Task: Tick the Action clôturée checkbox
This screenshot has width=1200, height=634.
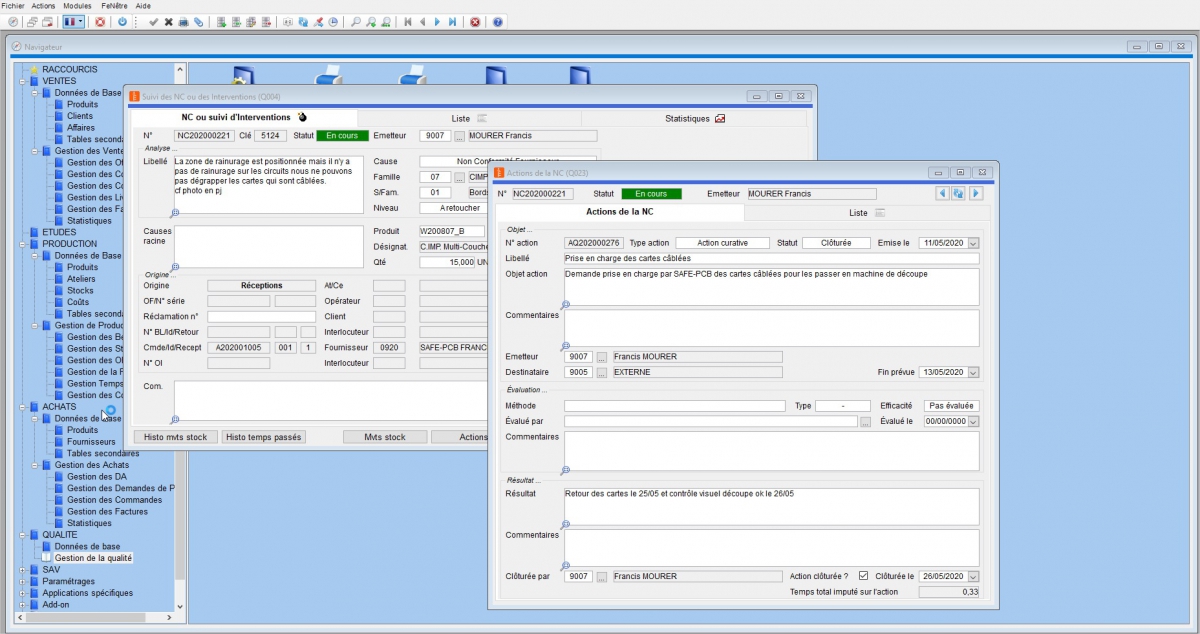Action: (x=866, y=576)
